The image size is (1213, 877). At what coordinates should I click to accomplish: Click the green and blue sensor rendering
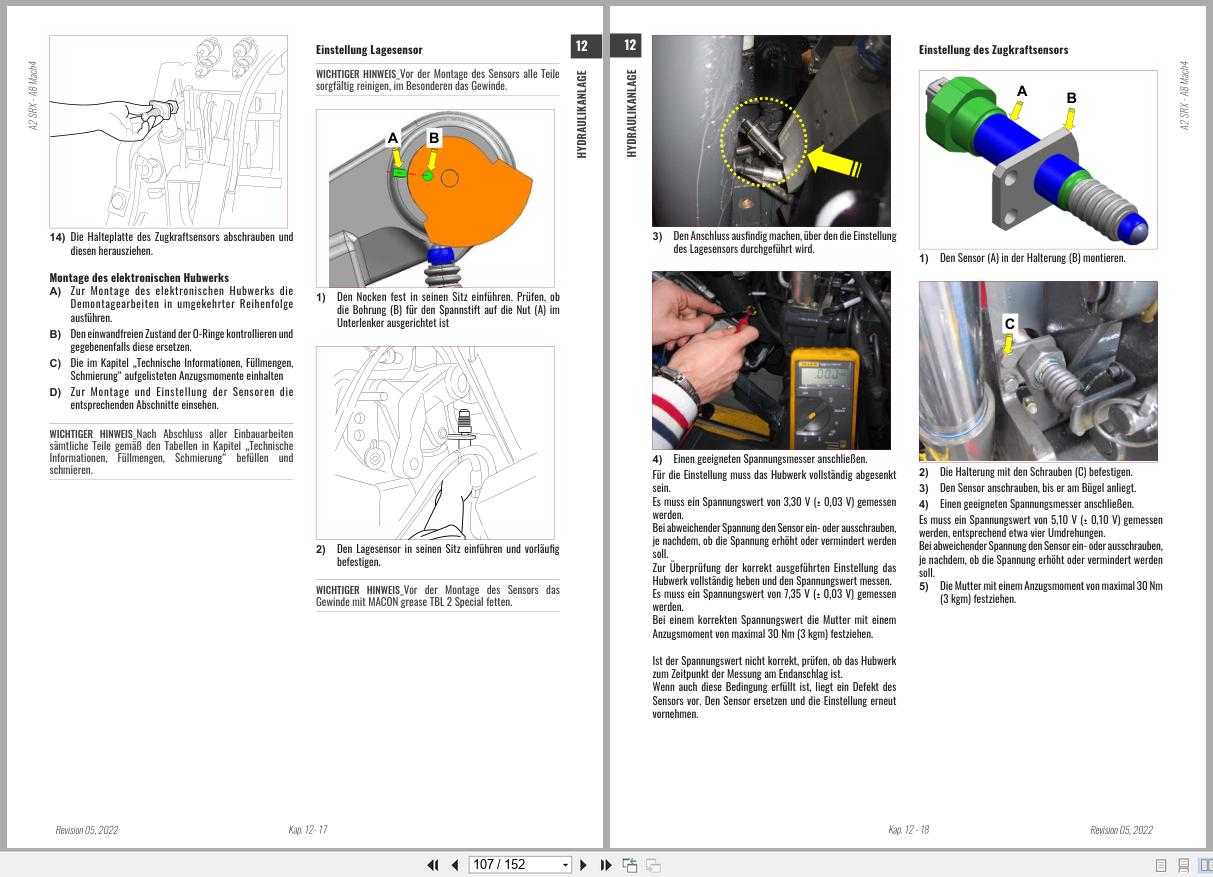click(x=1038, y=159)
